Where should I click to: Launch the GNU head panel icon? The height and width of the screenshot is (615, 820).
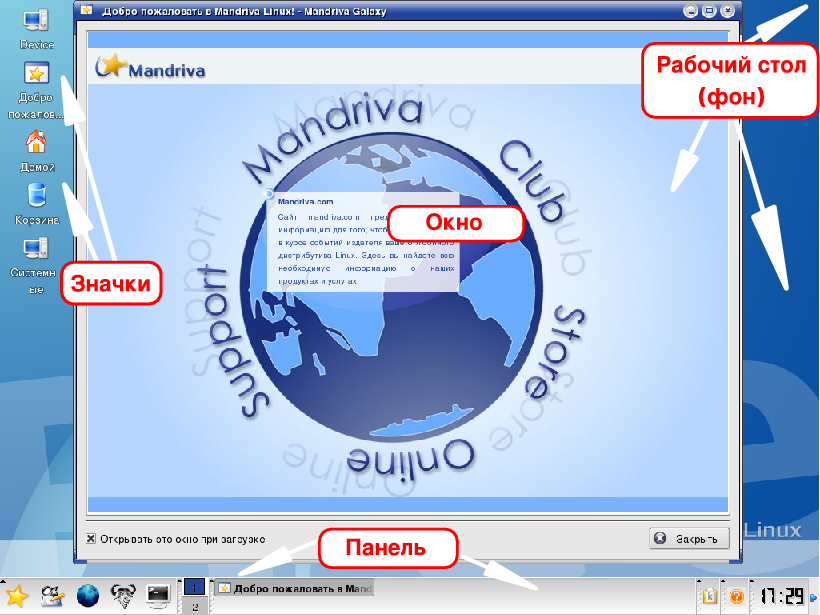[123, 596]
